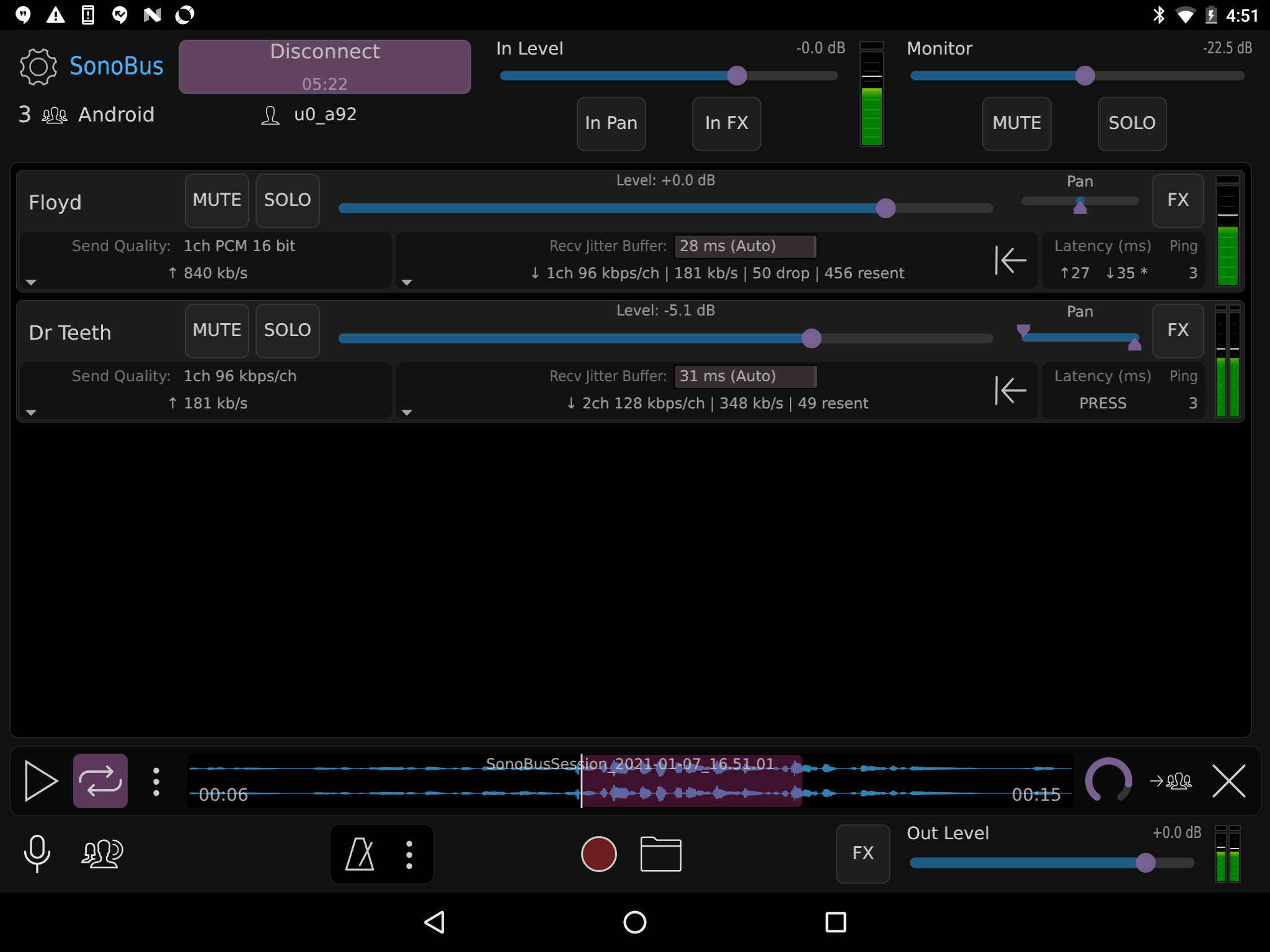Click the metronome icon
This screenshot has height=952, width=1270.
pos(360,854)
